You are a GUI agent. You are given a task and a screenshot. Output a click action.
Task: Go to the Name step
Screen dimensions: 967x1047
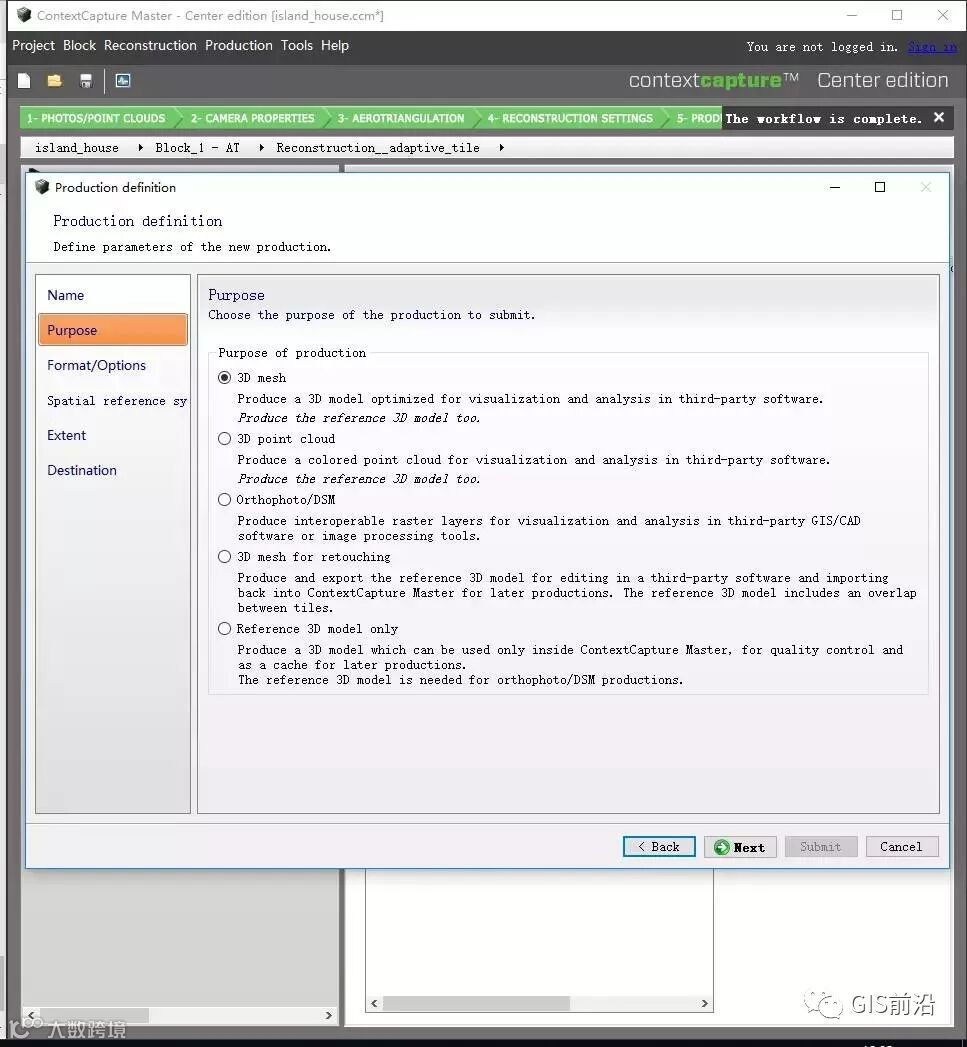click(x=113, y=295)
